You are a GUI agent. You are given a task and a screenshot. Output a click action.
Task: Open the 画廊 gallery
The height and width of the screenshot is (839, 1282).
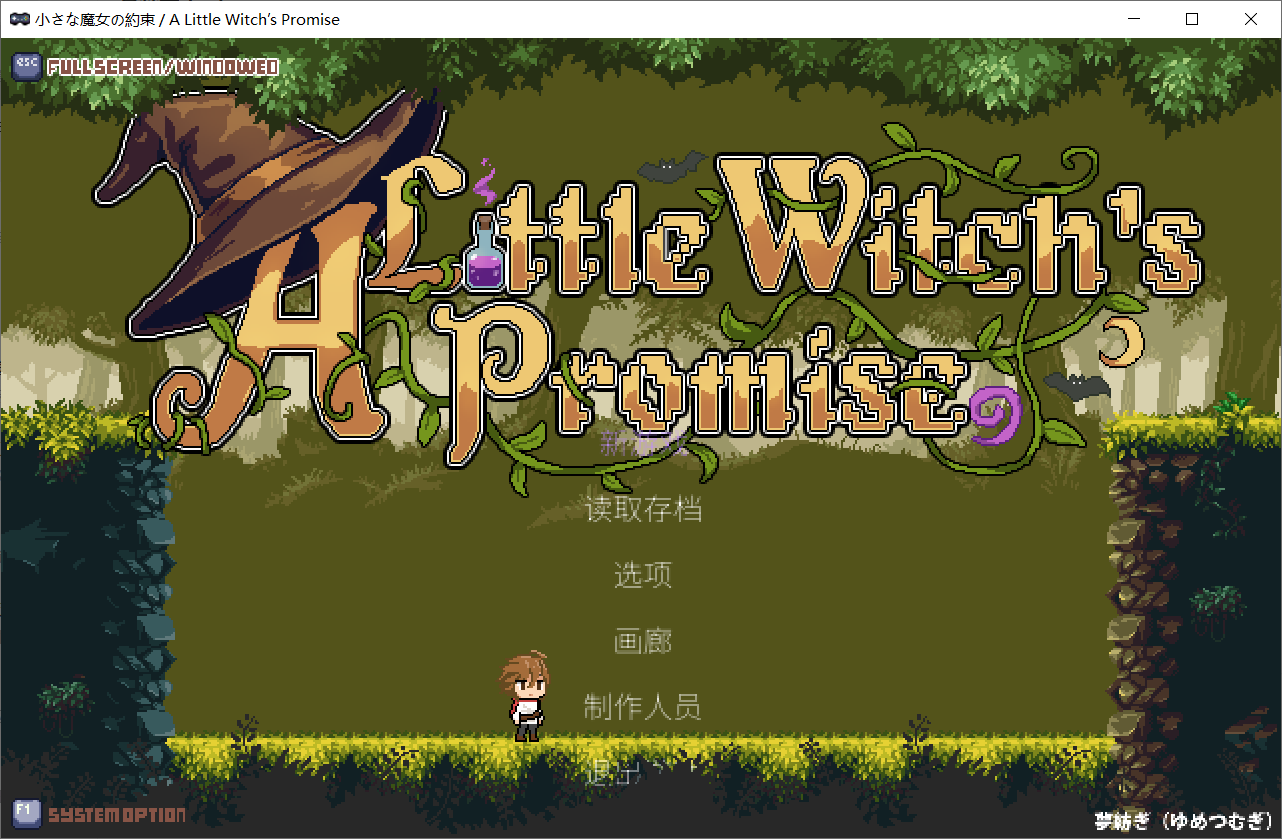tap(643, 641)
